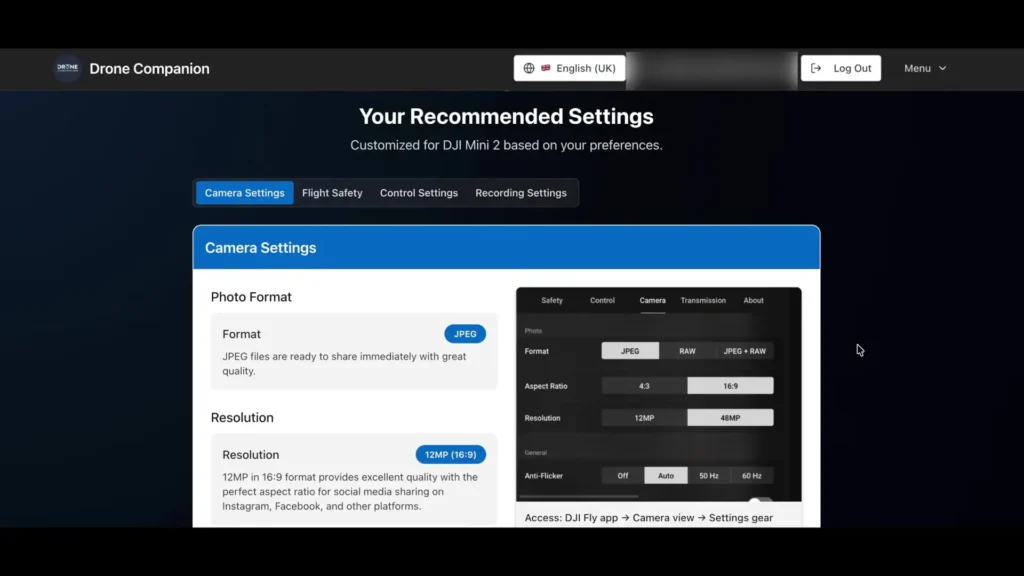This screenshot has height=576, width=1024.
Task: Click 'JPEG files are ready to share' description
Action: pos(344,364)
